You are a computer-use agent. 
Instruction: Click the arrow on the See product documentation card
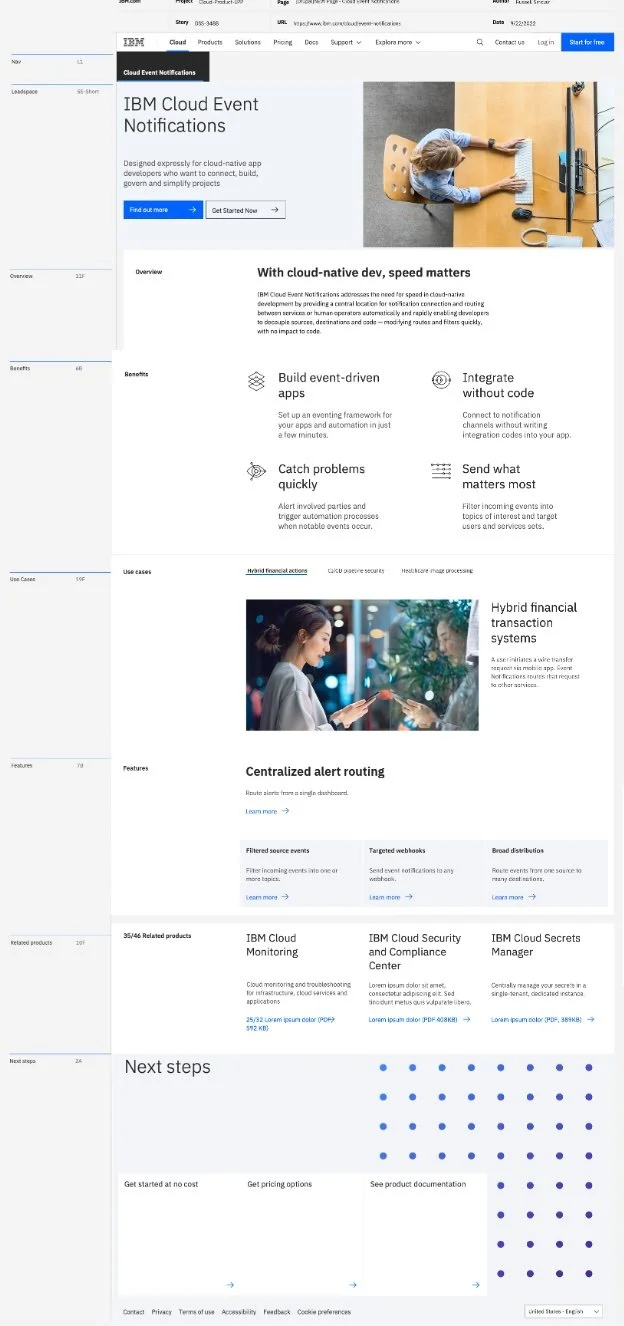(476, 1285)
